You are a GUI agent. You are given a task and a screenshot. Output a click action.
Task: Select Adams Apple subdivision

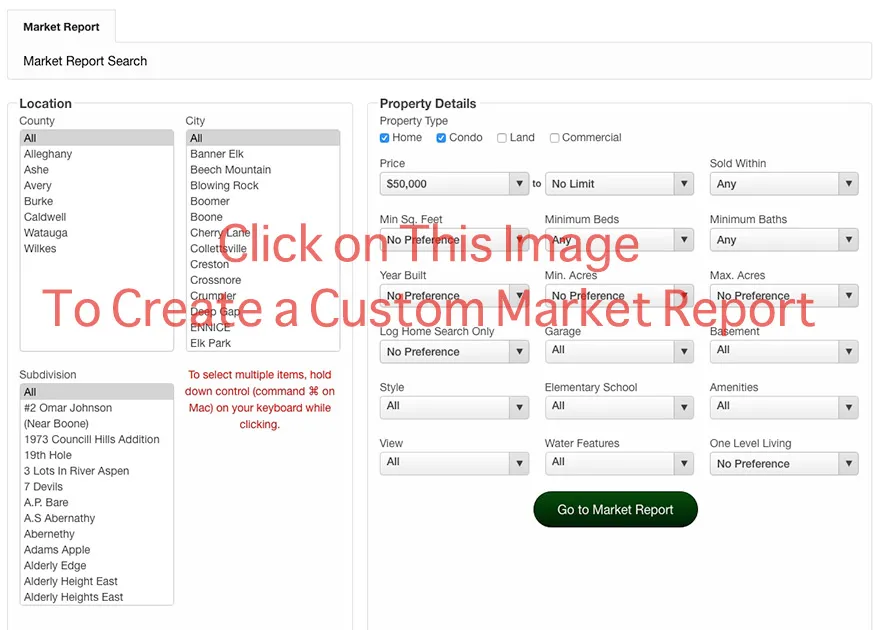point(97,550)
